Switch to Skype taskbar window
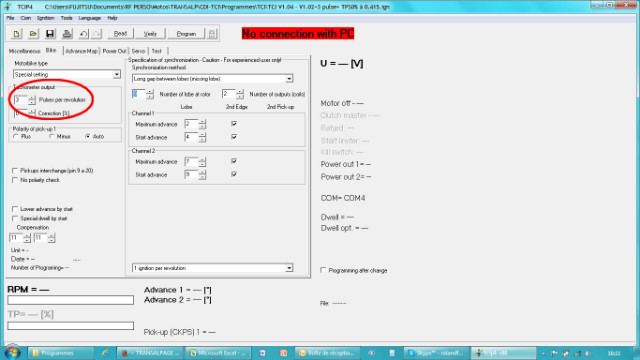The image size is (640, 360). (436, 353)
